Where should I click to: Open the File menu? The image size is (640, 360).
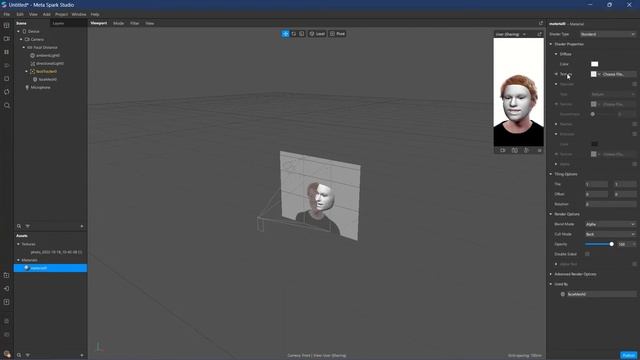(x=7, y=14)
